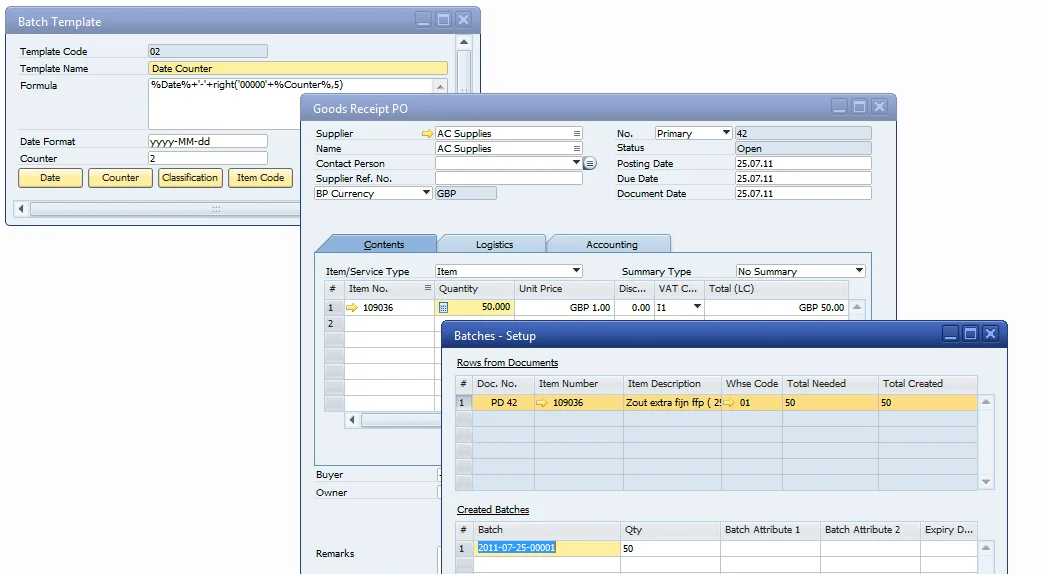Click the Created Batches scroll up arrow

pos(986,547)
